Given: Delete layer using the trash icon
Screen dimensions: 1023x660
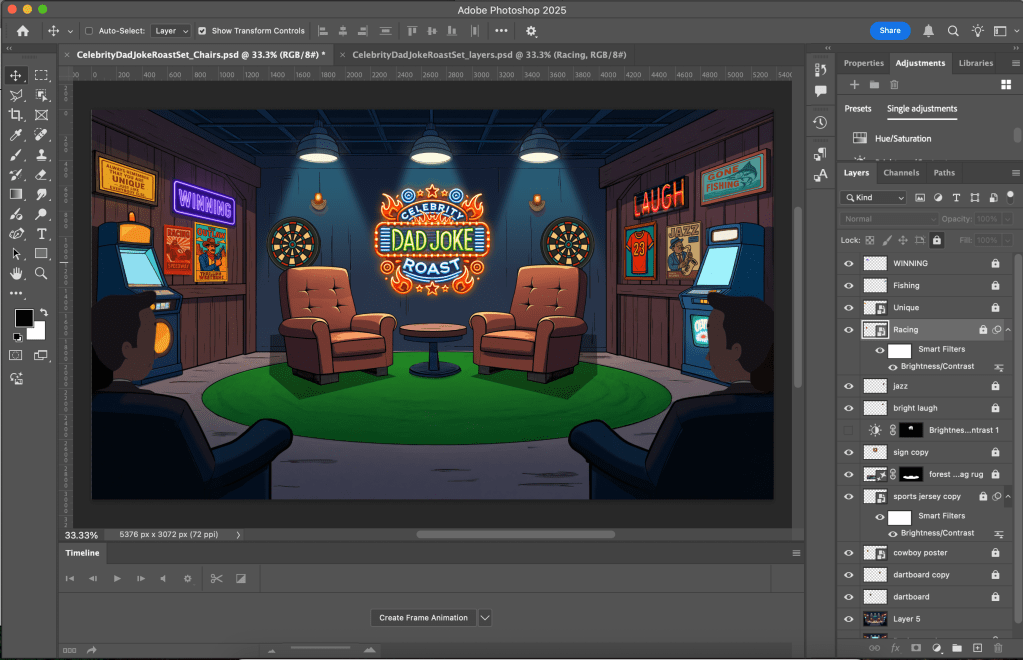Looking at the screenshot, I should tap(999, 648).
